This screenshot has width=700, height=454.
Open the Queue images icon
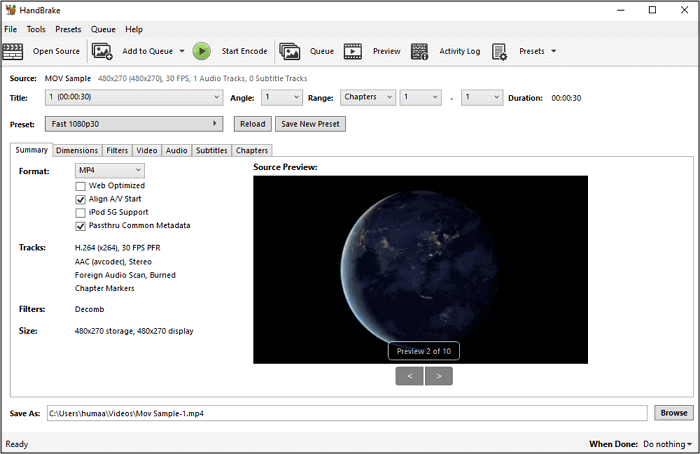(290, 51)
